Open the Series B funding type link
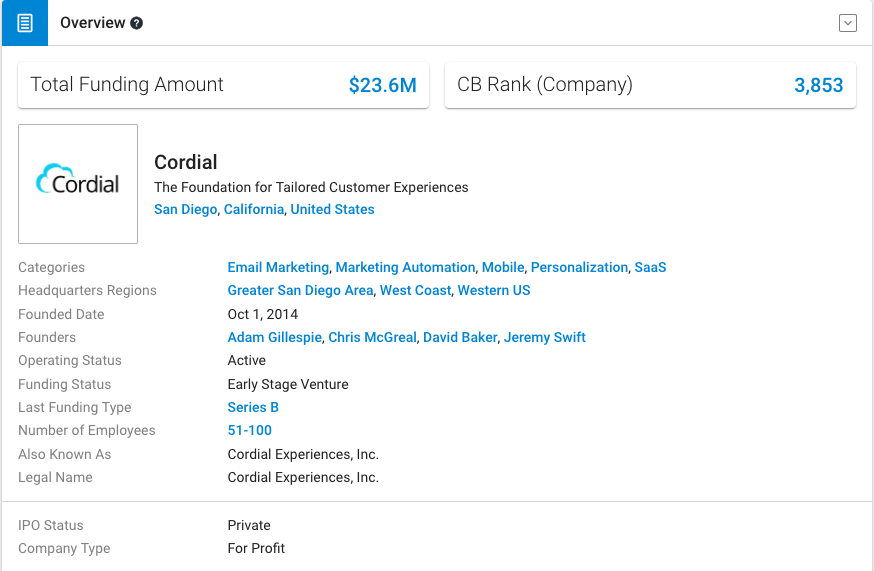The width and height of the screenshot is (874, 571). pyautogui.click(x=253, y=408)
